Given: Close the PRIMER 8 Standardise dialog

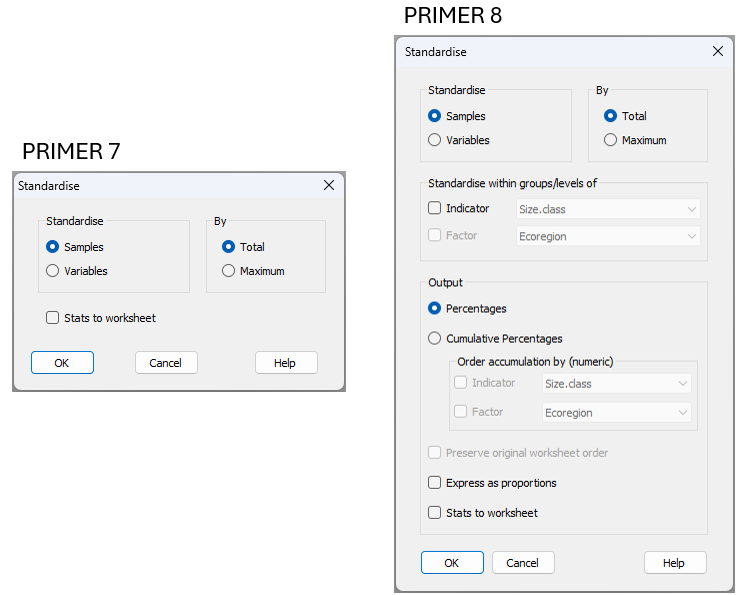Looking at the screenshot, I should coord(717,51).
